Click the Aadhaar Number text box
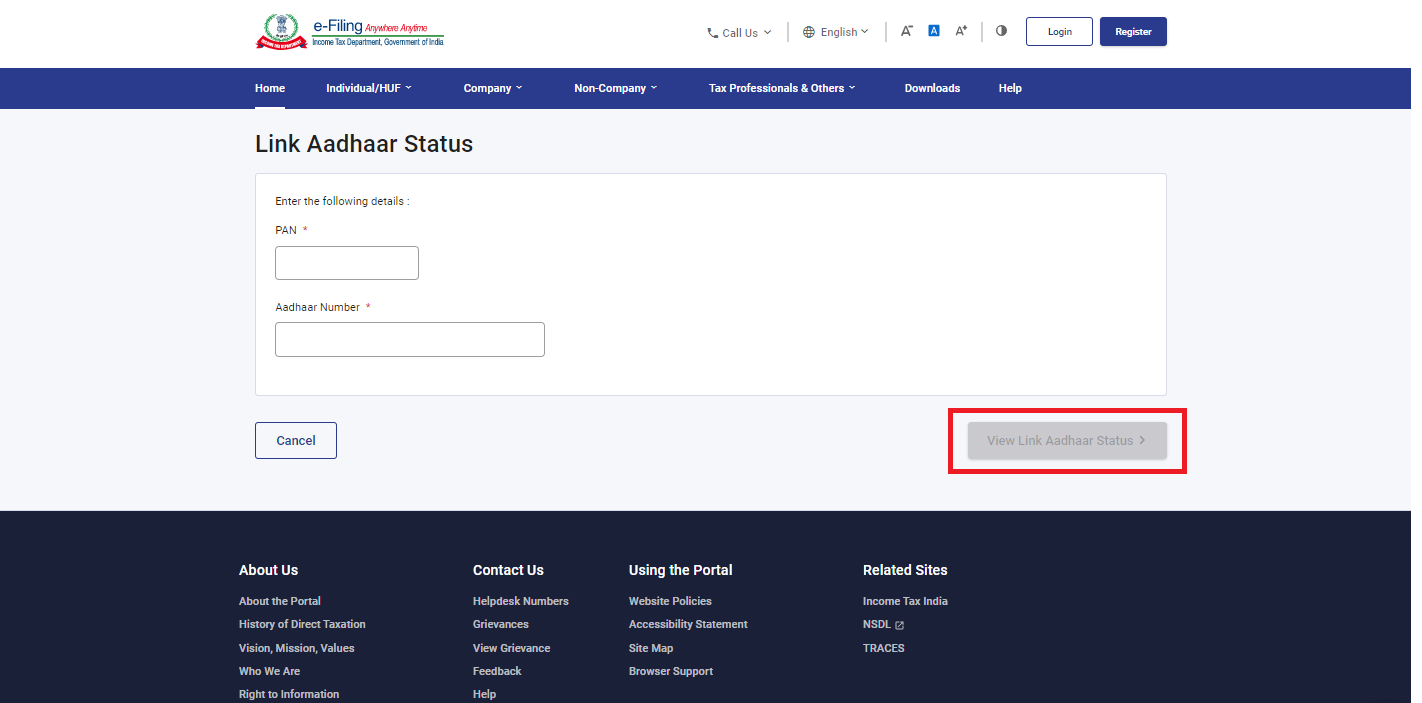The width and height of the screenshot is (1422, 703). (410, 340)
